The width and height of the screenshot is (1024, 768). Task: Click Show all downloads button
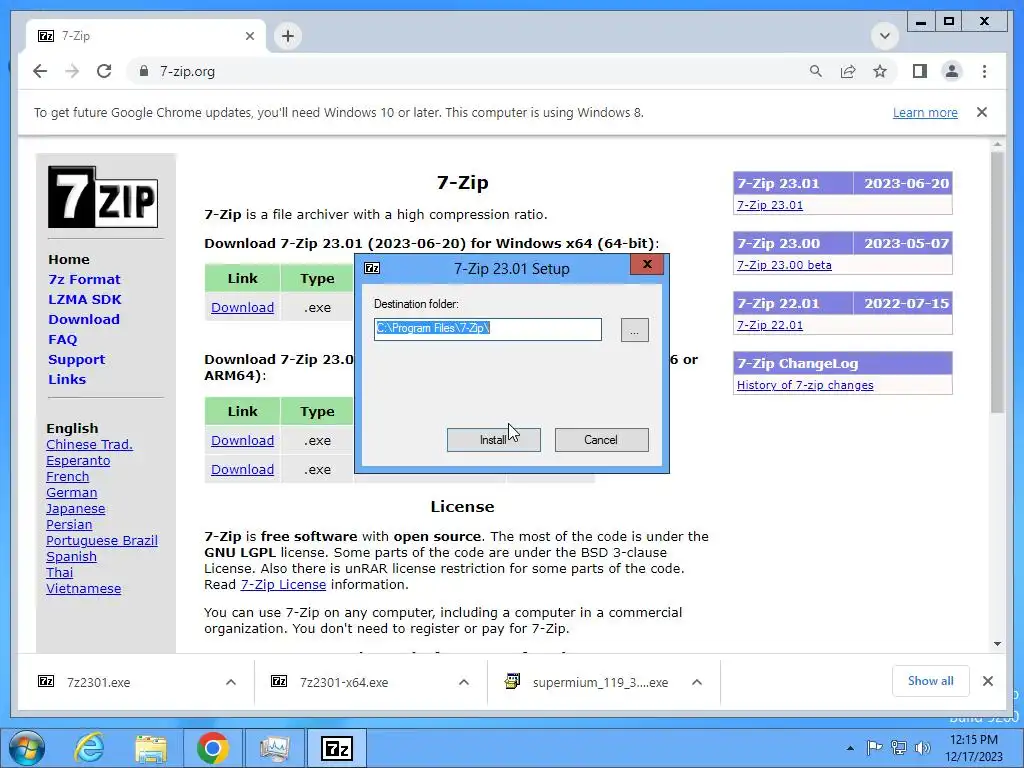pyautogui.click(x=931, y=681)
